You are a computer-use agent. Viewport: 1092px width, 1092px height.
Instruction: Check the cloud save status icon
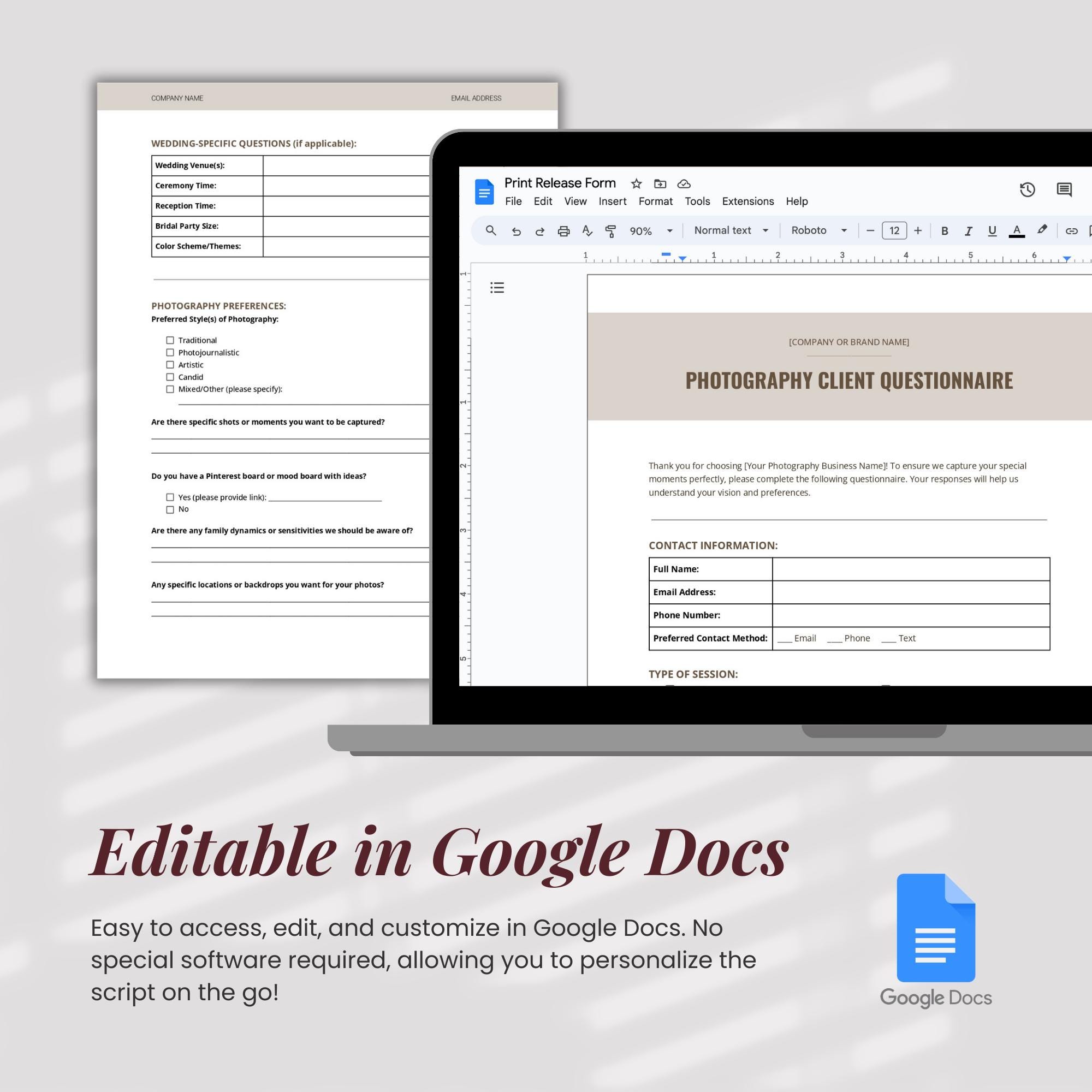tap(684, 183)
